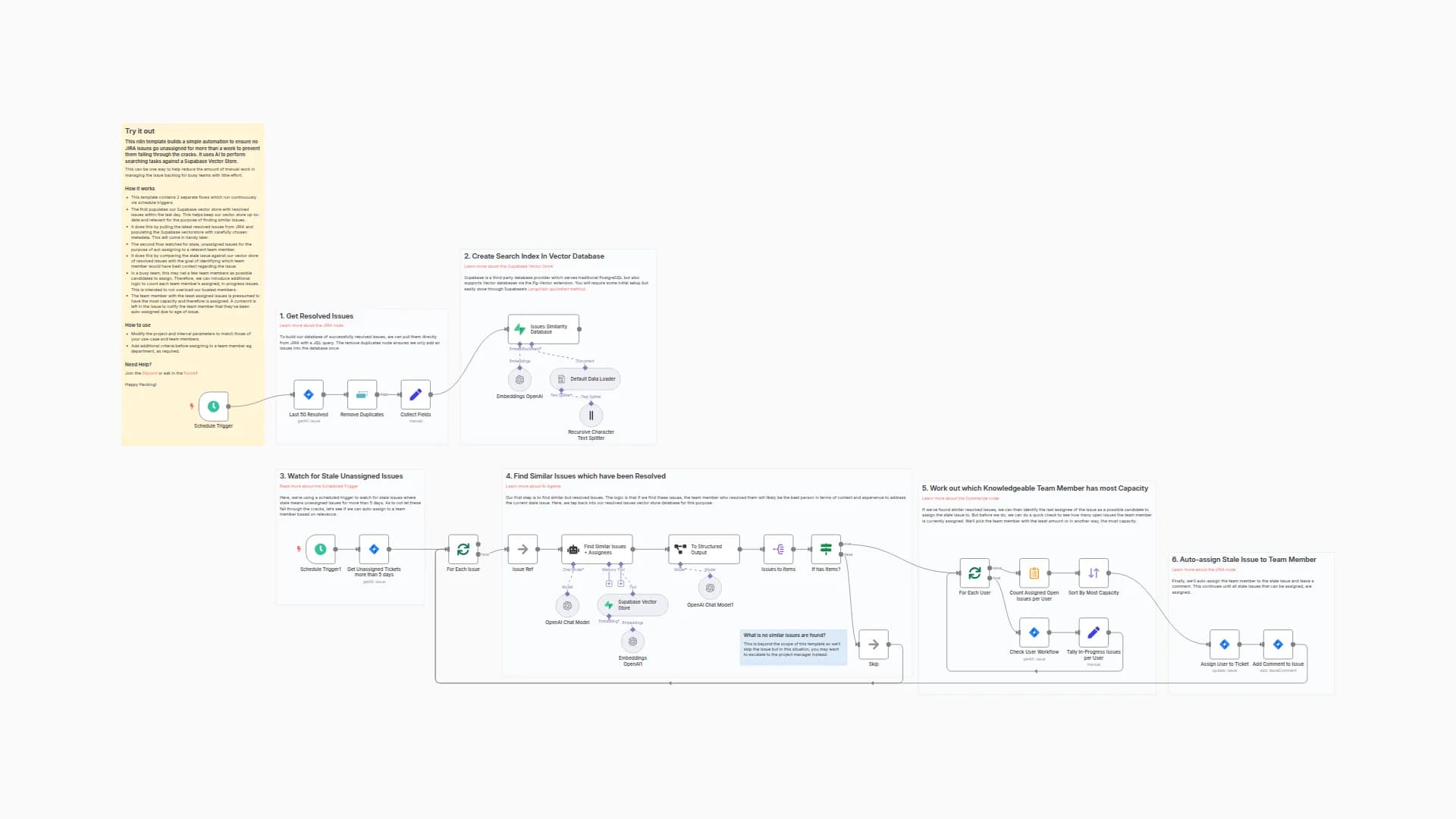The height and width of the screenshot is (819, 1456).
Task: Click '2. Create Search Index In Vector Database' heading
Action: click(534, 256)
